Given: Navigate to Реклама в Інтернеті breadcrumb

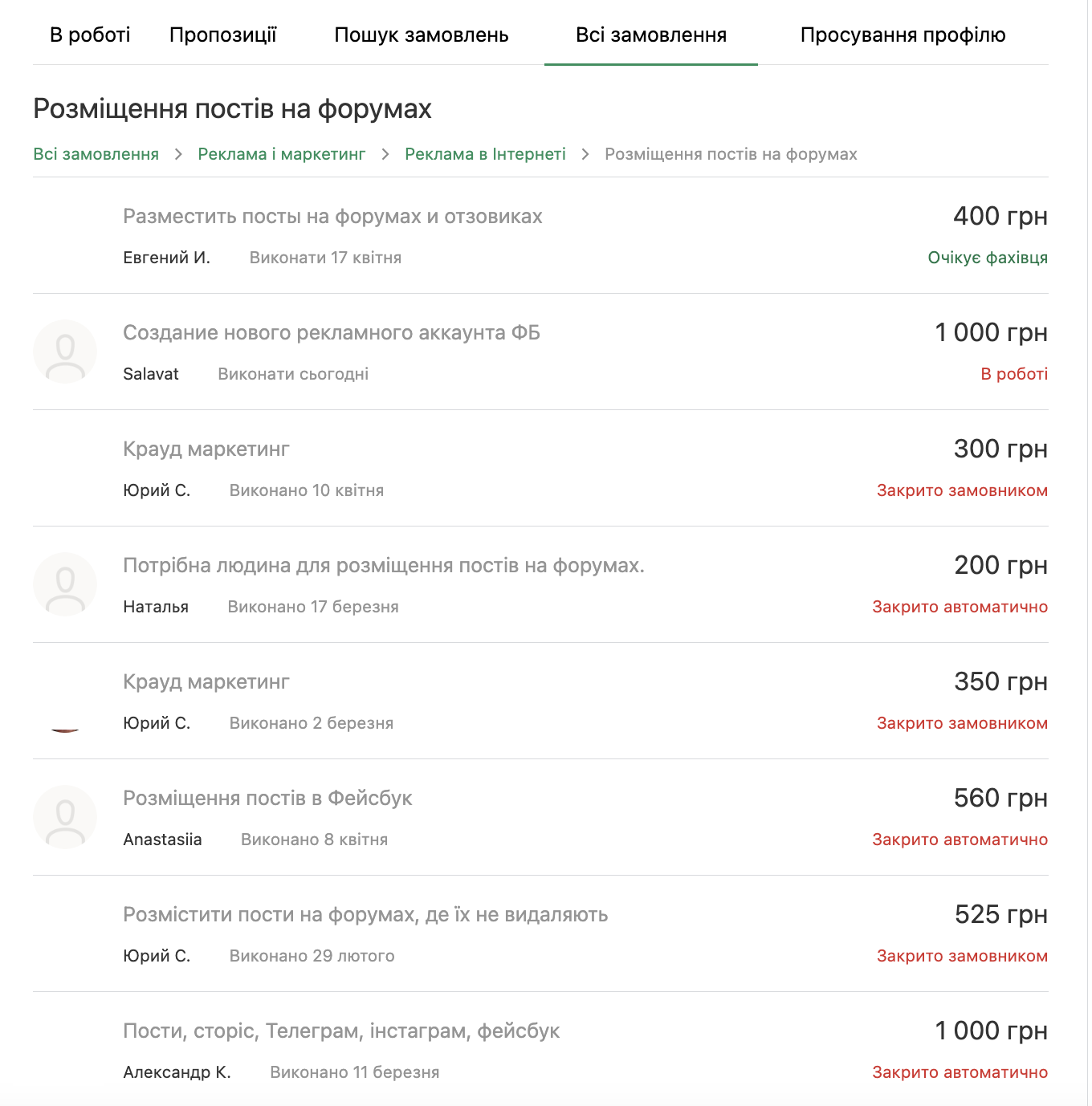Looking at the screenshot, I should pos(485,154).
